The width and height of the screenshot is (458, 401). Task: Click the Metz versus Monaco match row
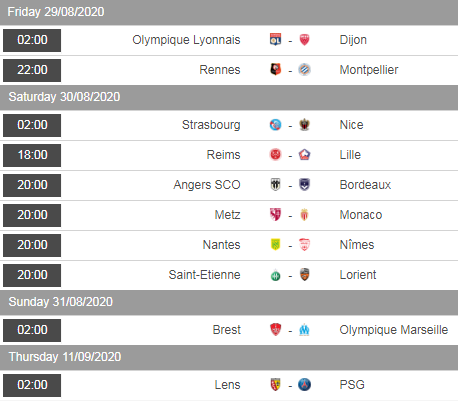(229, 215)
